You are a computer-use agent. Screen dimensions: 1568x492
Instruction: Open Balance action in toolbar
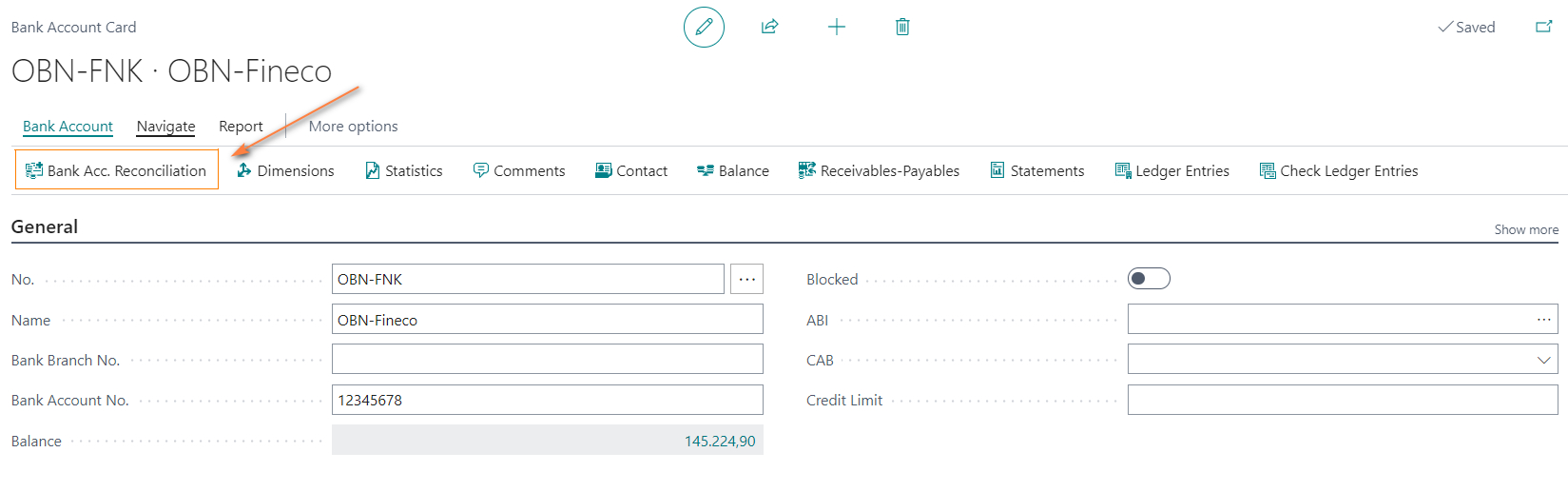click(733, 170)
